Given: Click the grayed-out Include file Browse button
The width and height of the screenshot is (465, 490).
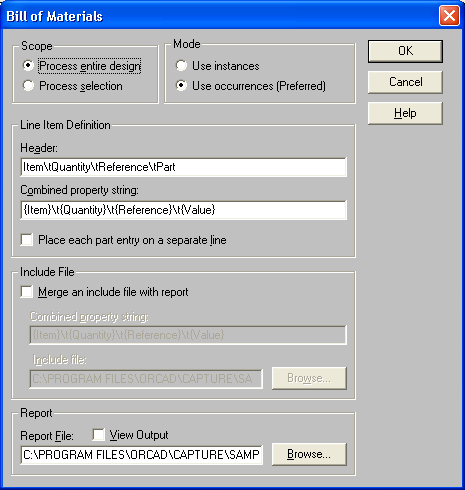Looking at the screenshot, I should [309, 378].
